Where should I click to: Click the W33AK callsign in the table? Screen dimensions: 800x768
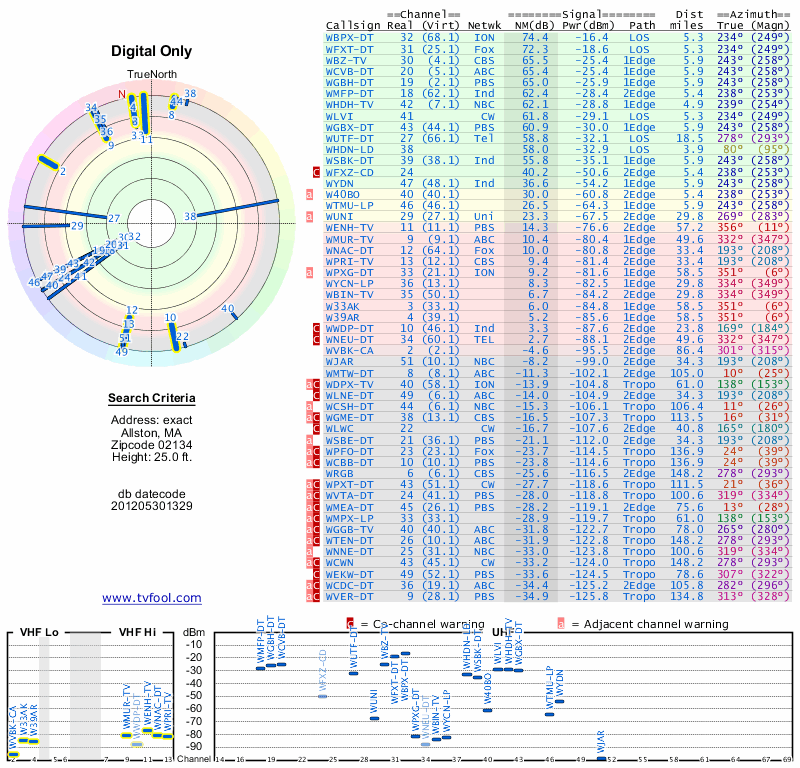click(342, 307)
